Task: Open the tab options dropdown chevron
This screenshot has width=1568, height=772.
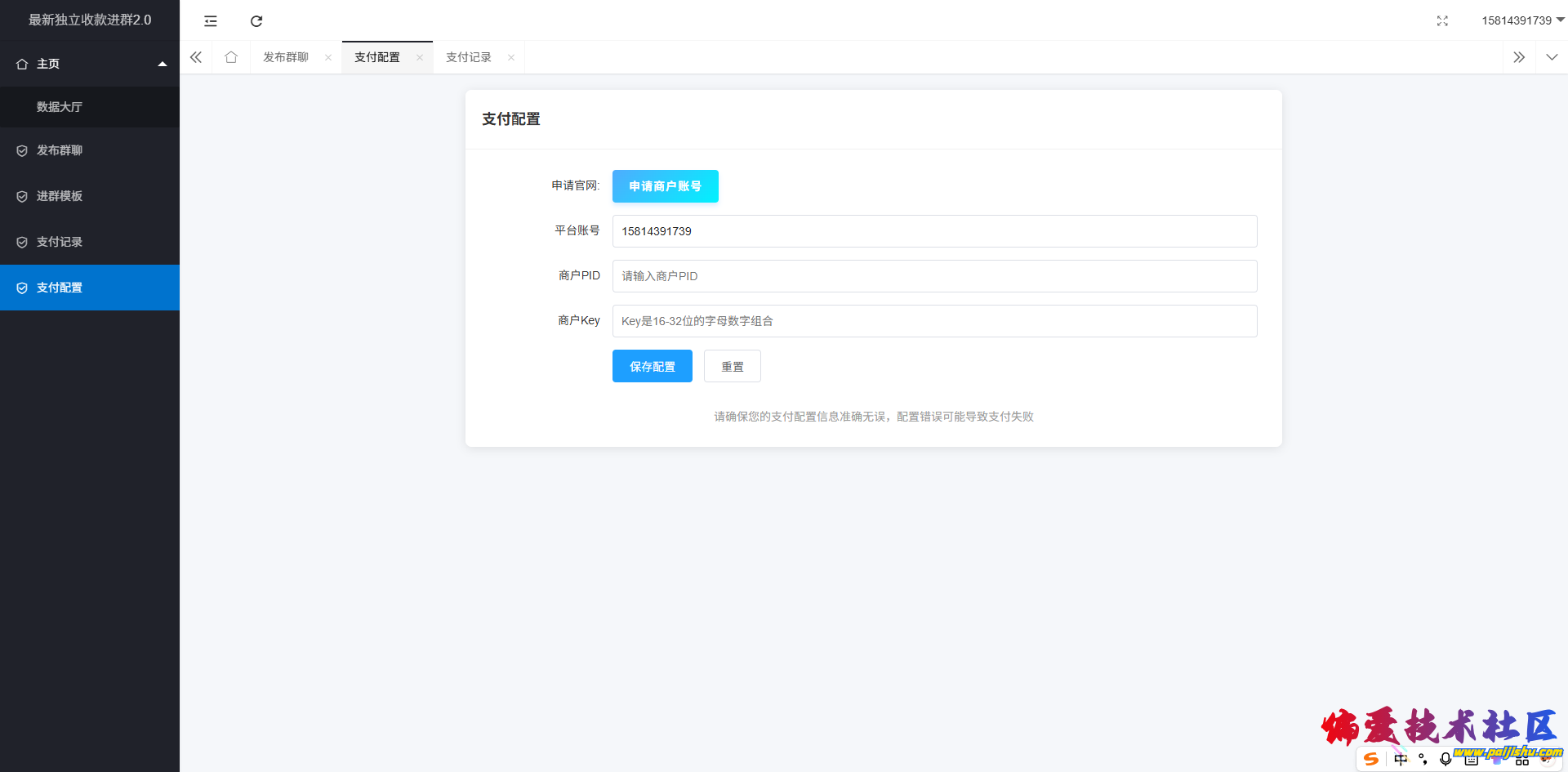Action: pyautogui.click(x=1552, y=57)
